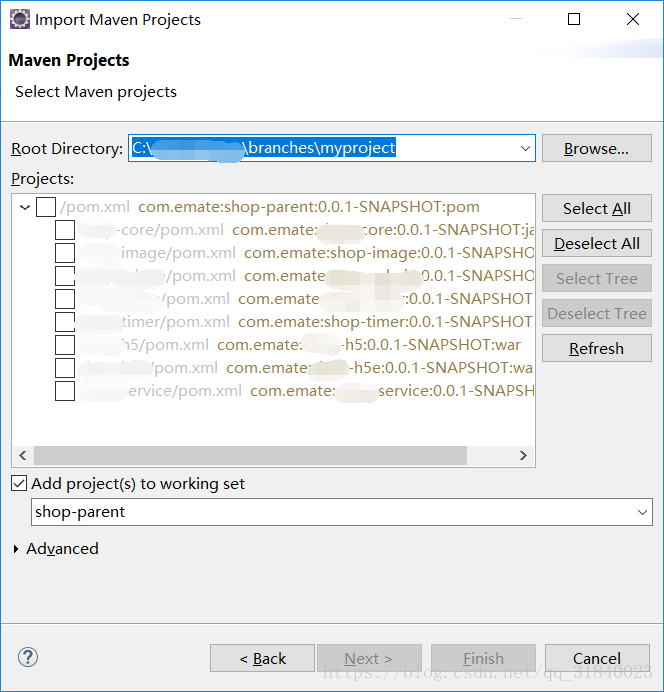Viewport: 664px width, 692px height.
Task: Check the shop-parent root pom.xml checkbox
Action: [x=46, y=207]
